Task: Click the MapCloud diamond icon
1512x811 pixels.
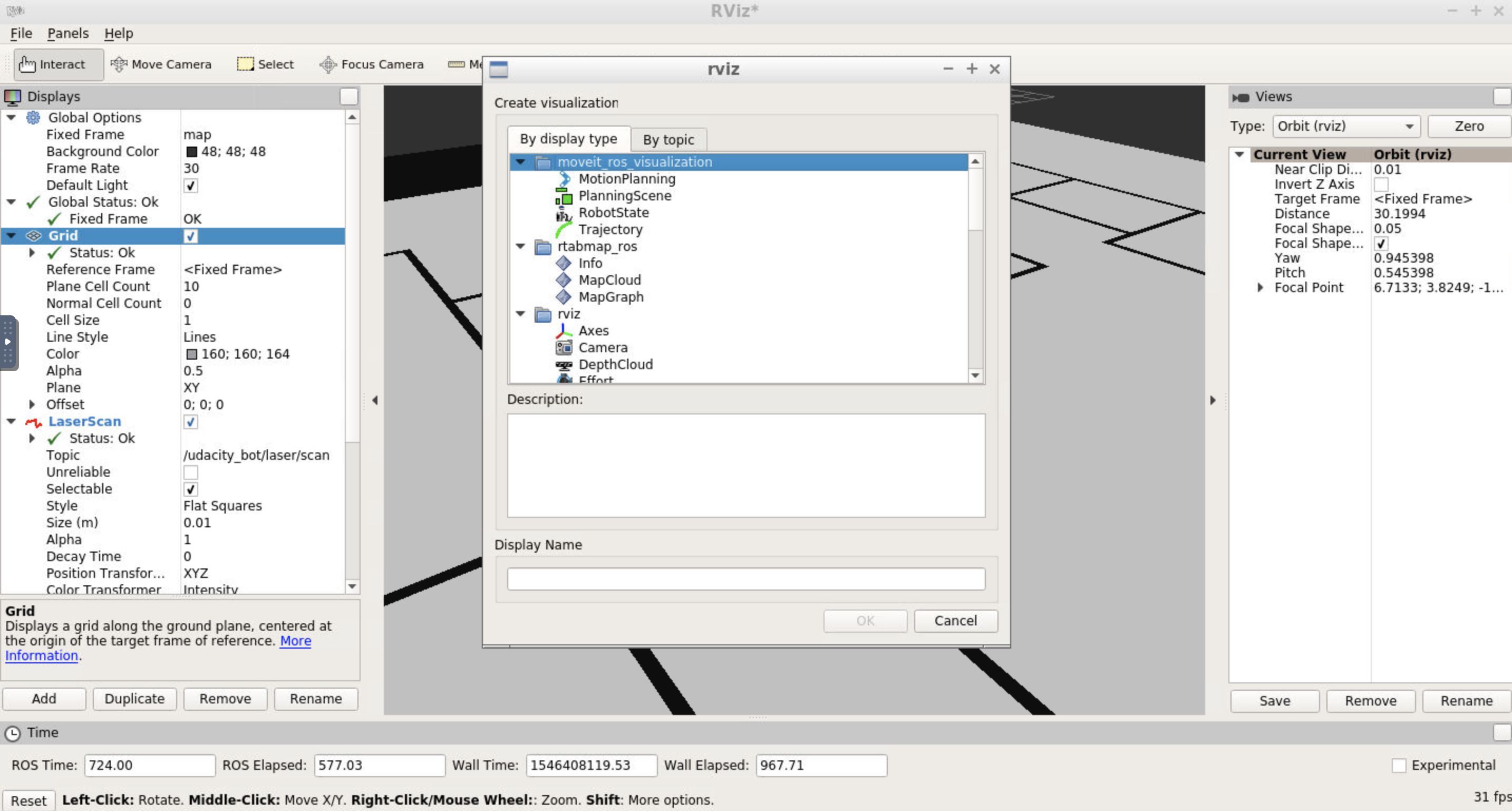Action: (564, 280)
